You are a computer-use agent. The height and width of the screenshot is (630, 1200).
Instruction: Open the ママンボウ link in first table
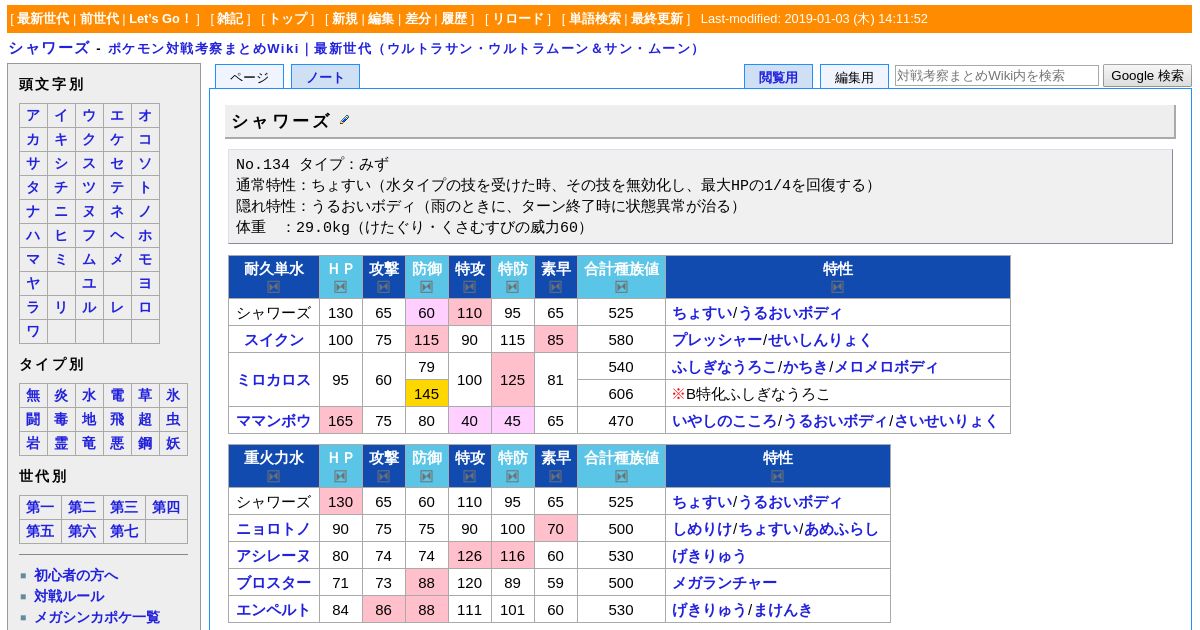pos(274,421)
